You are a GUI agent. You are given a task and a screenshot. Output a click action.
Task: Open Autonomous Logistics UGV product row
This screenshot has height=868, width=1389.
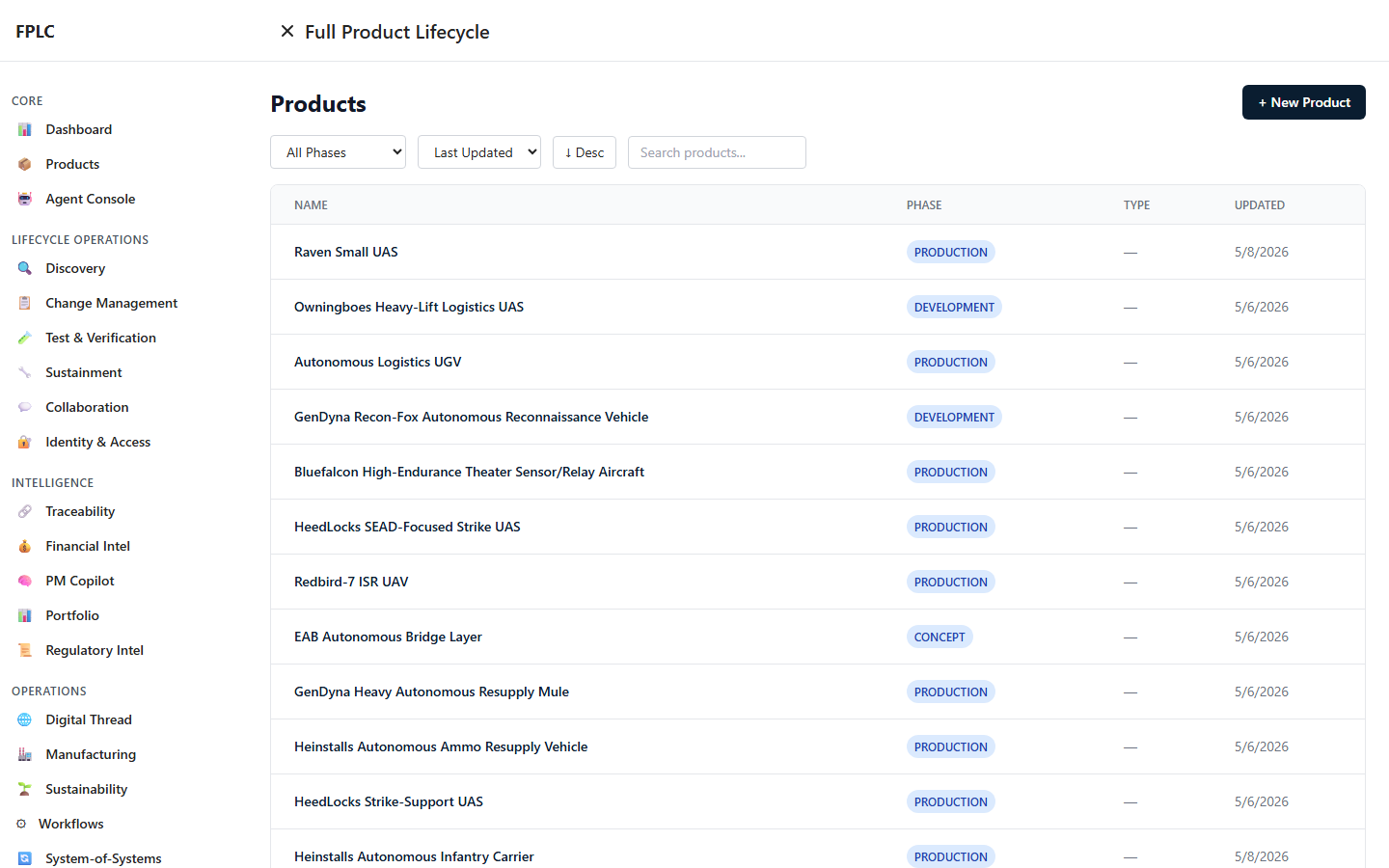818,362
